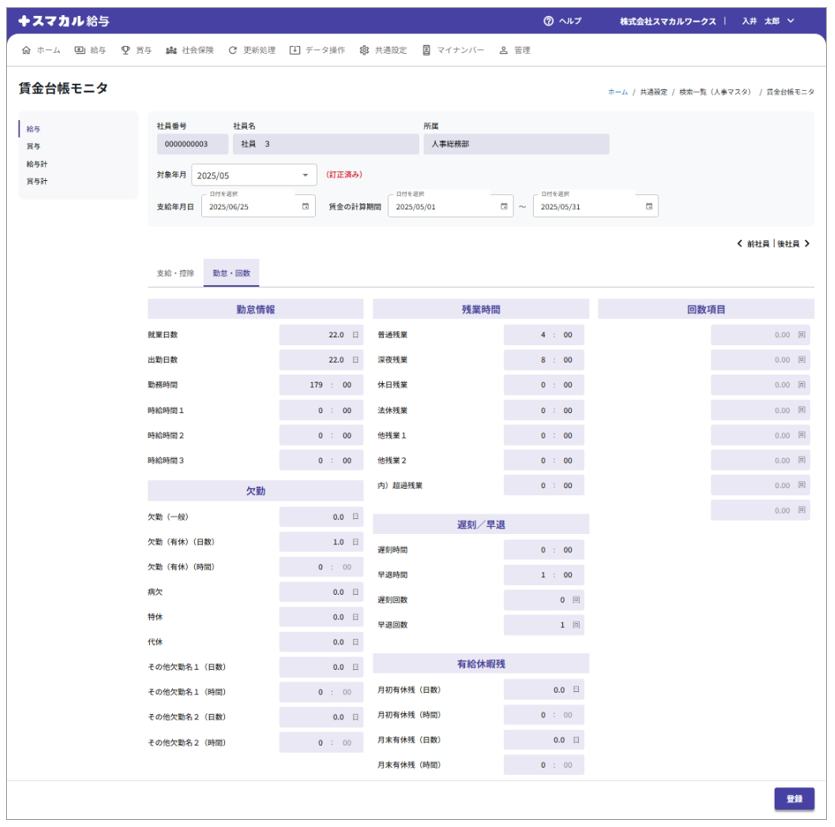Open the 社会保険 navigation menu
The width and height of the screenshot is (835, 827).
[189, 50]
